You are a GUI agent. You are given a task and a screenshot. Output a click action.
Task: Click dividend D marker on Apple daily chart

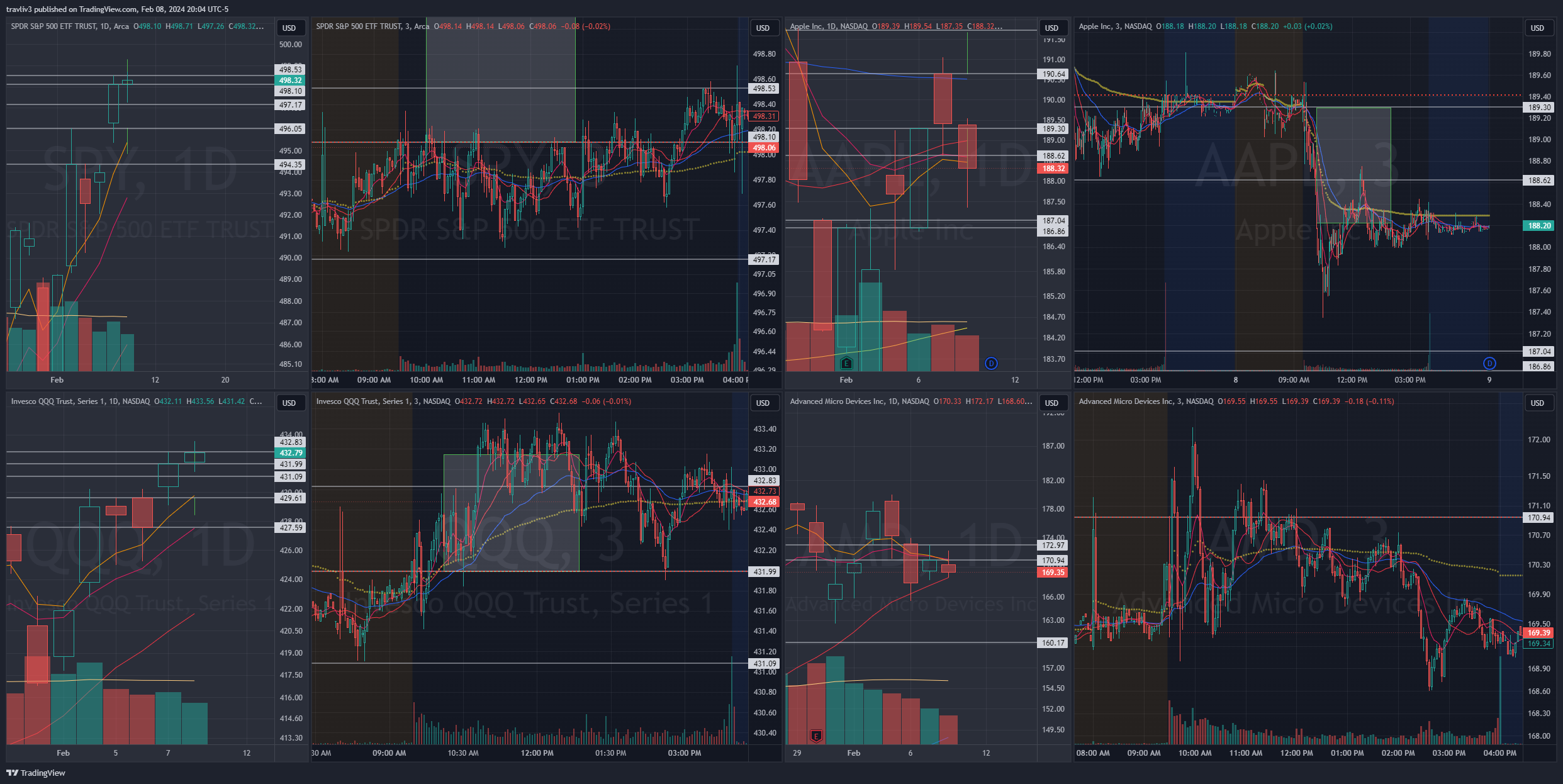pyautogui.click(x=991, y=363)
